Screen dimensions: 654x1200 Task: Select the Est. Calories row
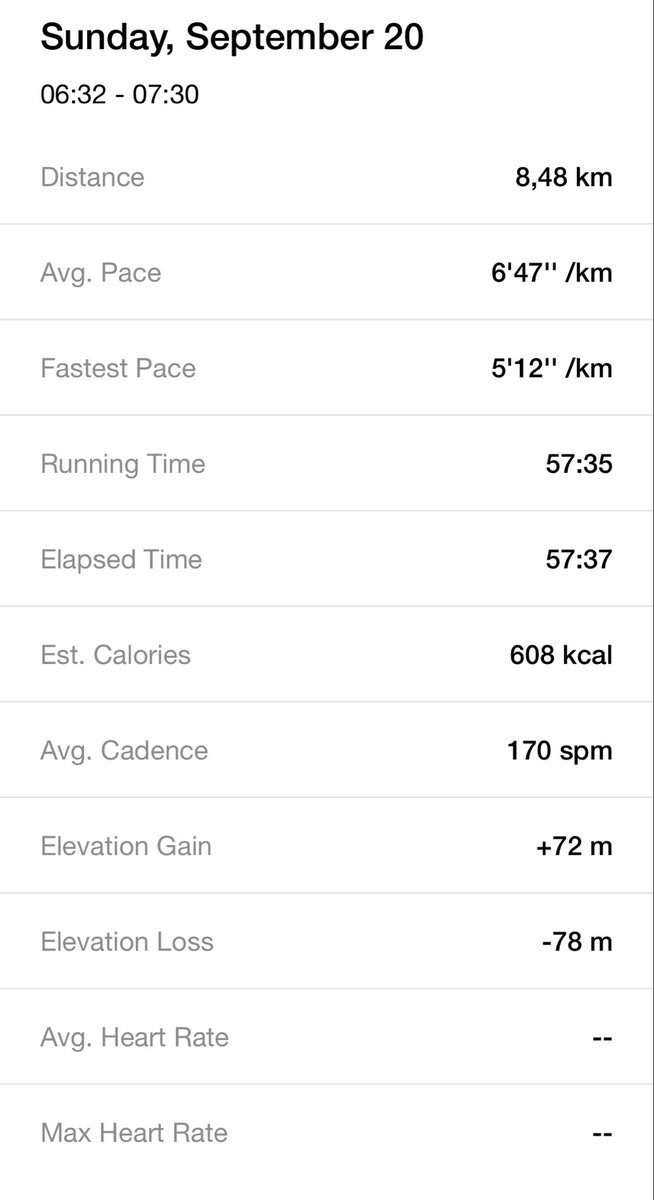pyautogui.click(x=327, y=654)
